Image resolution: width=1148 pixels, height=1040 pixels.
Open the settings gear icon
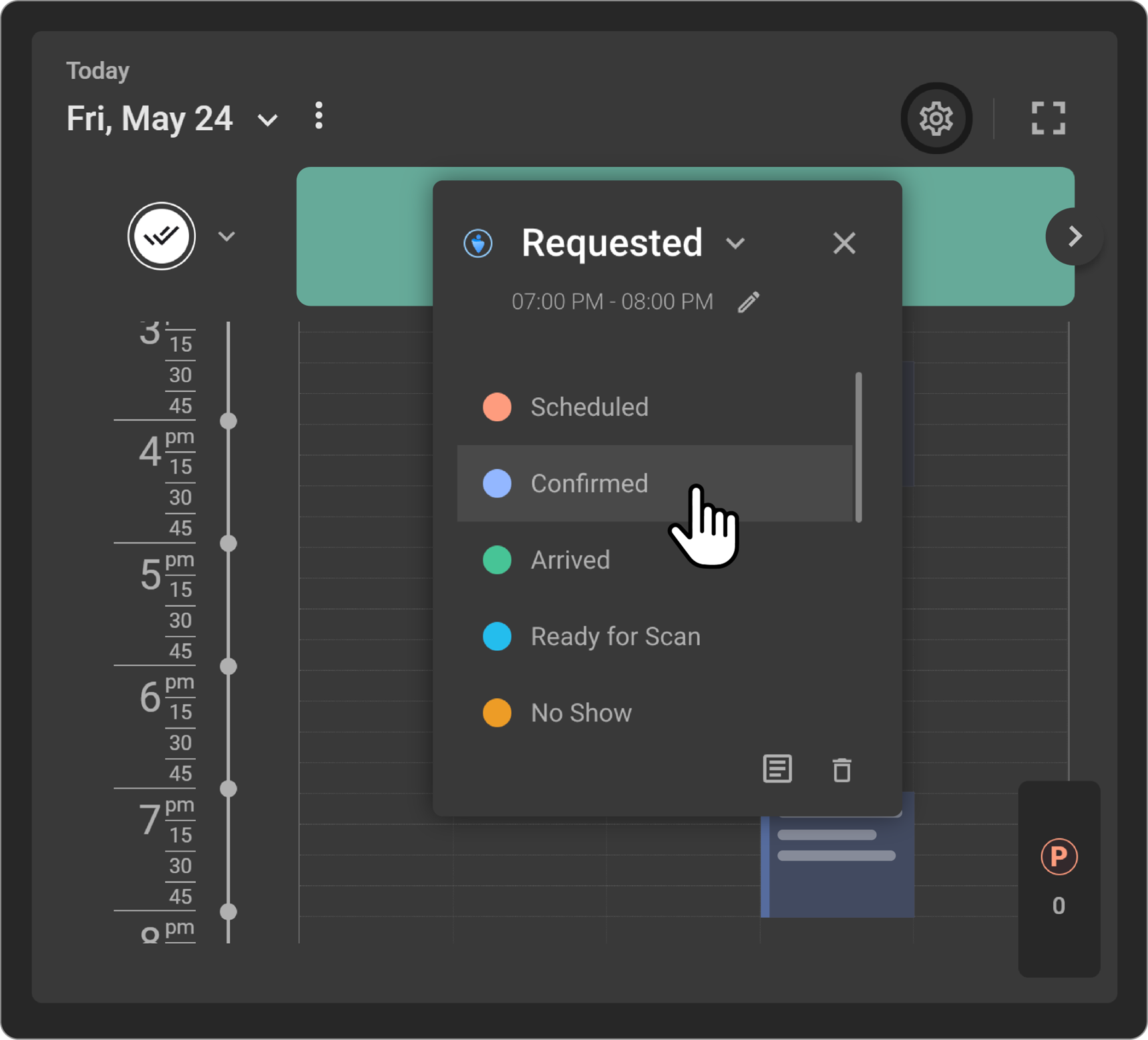[x=936, y=119]
